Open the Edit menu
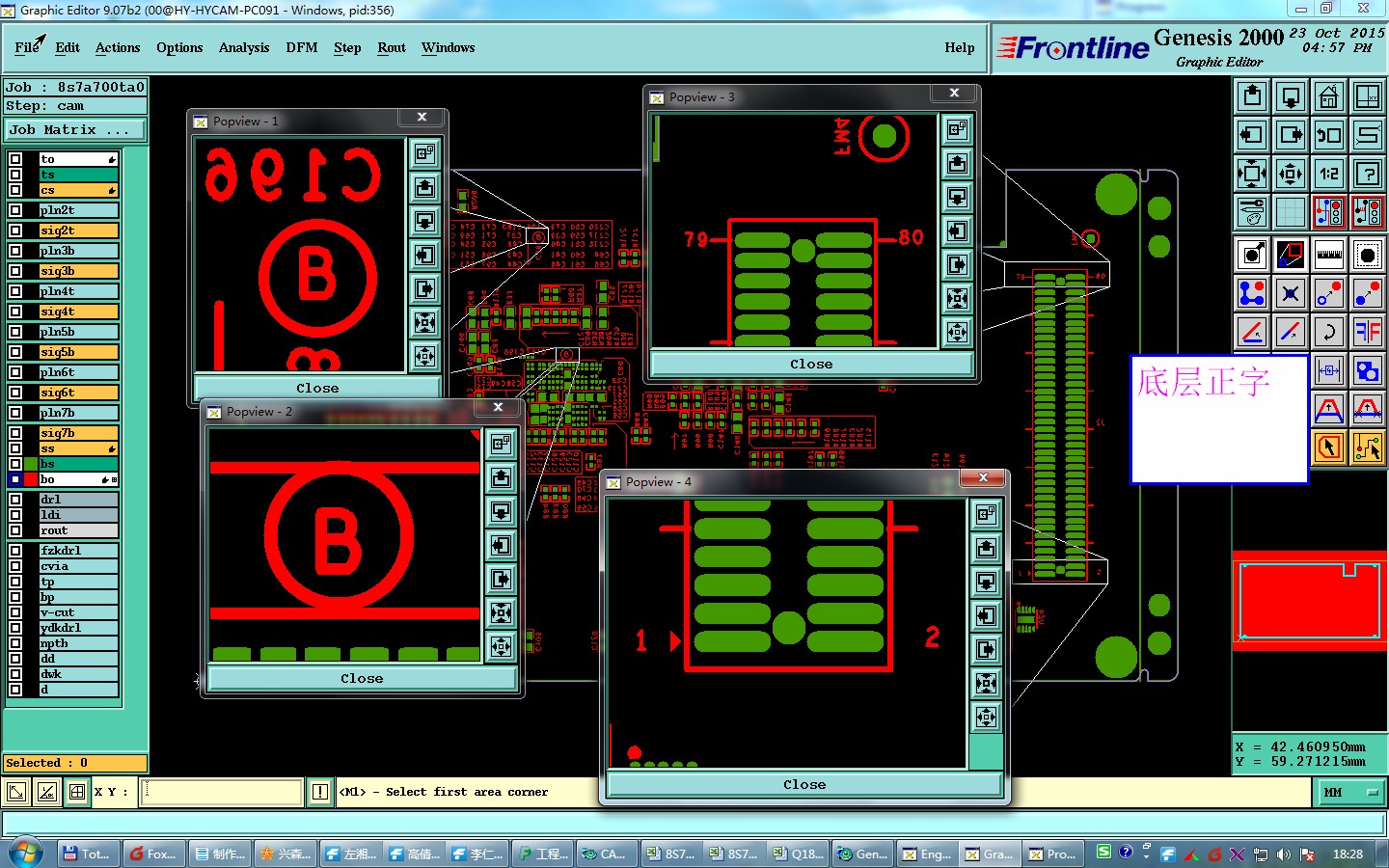The width and height of the screenshot is (1389, 868). [68, 47]
